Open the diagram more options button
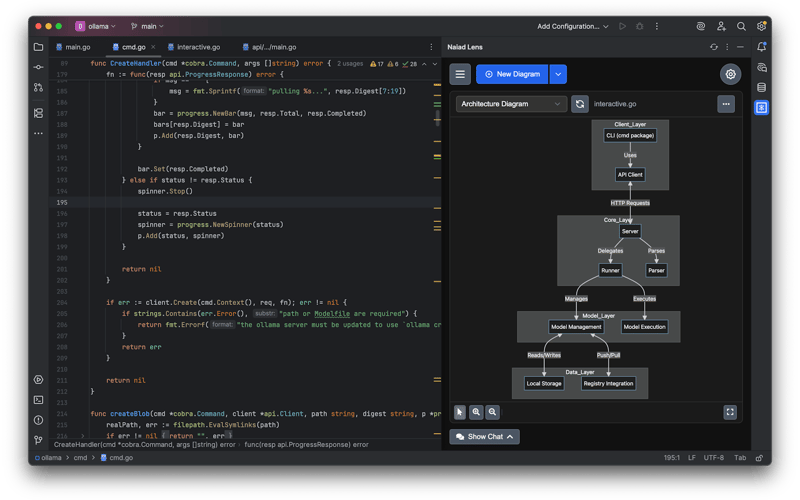Viewport: 800px width, 500px height. point(727,104)
